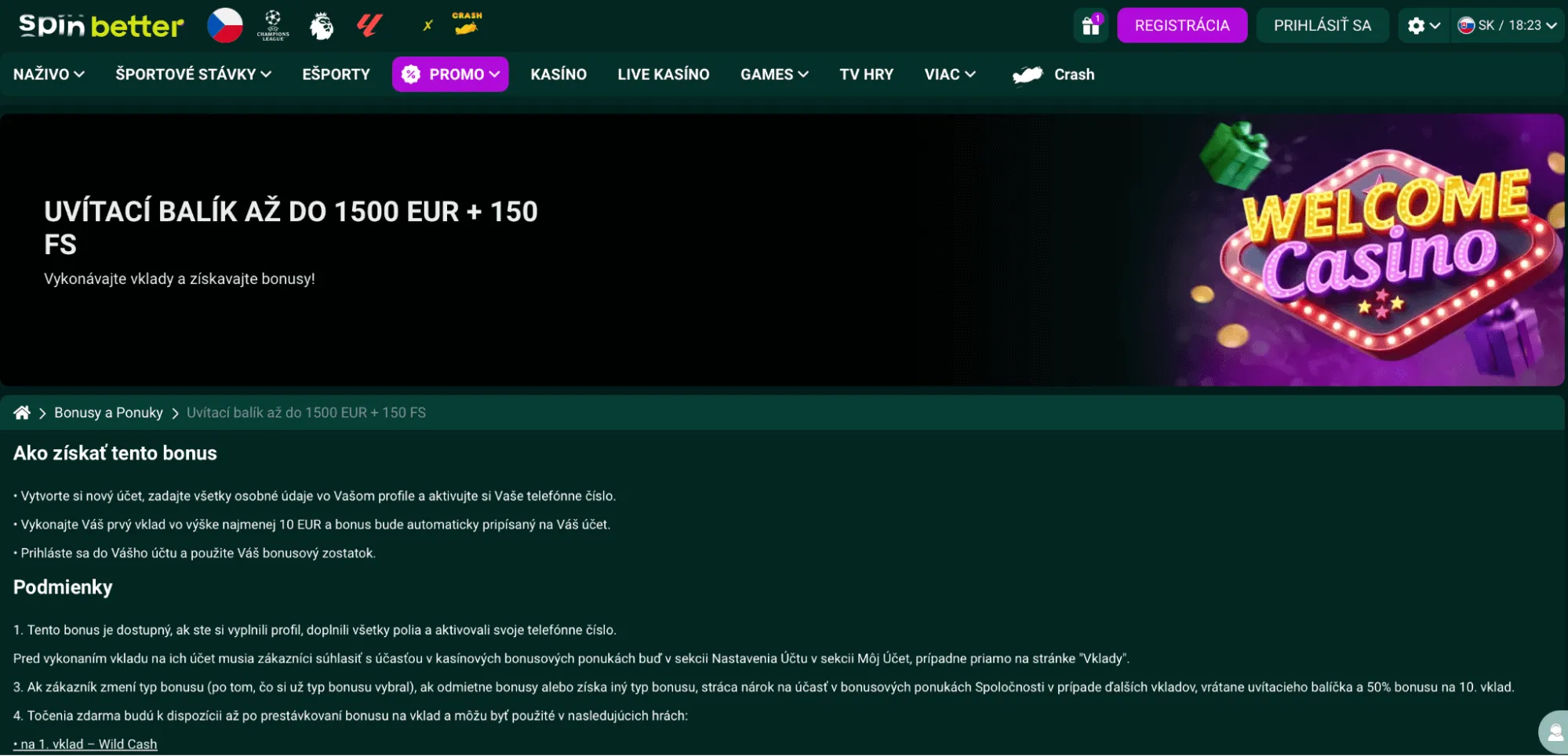Open the yellow Crash game icon in header
This screenshot has width=1568, height=756.
pyautogui.click(x=467, y=24)
